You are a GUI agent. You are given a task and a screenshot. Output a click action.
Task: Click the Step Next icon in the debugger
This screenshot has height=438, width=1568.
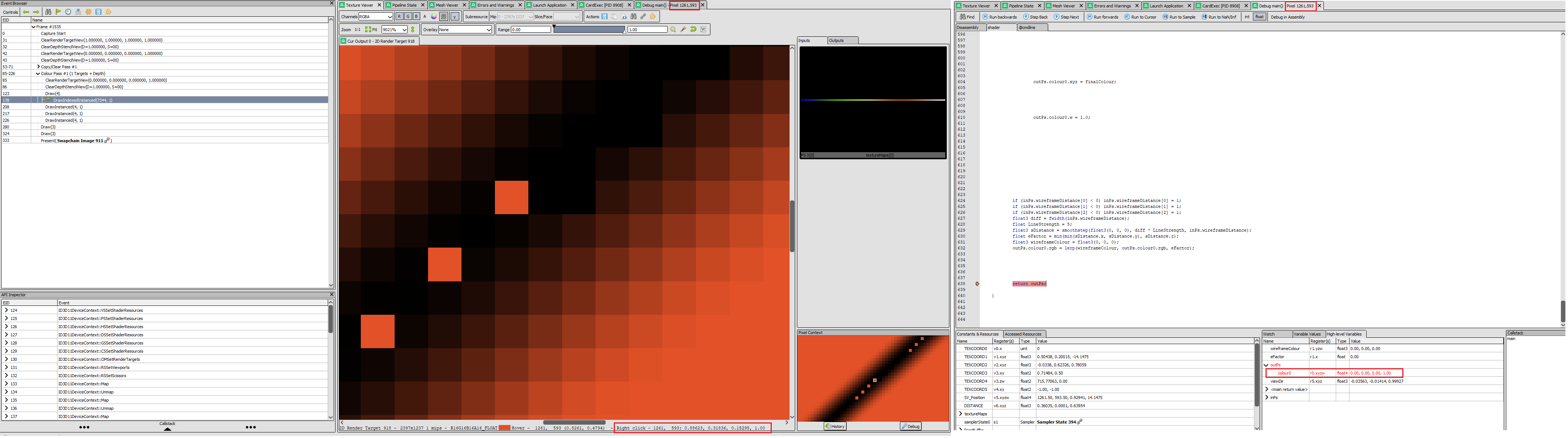pyautogui.click(x=1057, y=17)
